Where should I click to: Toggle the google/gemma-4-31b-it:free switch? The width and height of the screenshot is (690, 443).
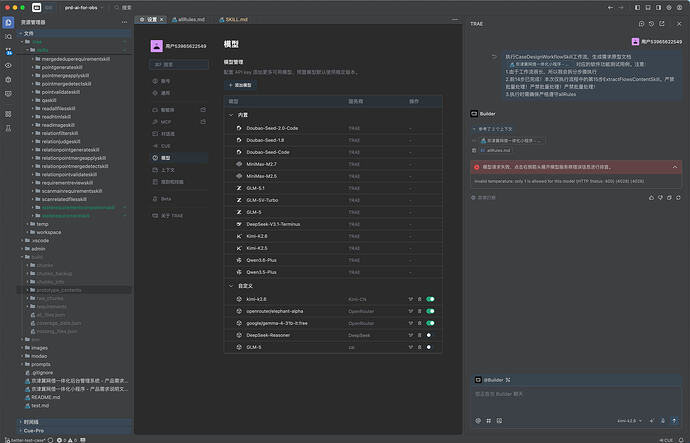[430, 323]
